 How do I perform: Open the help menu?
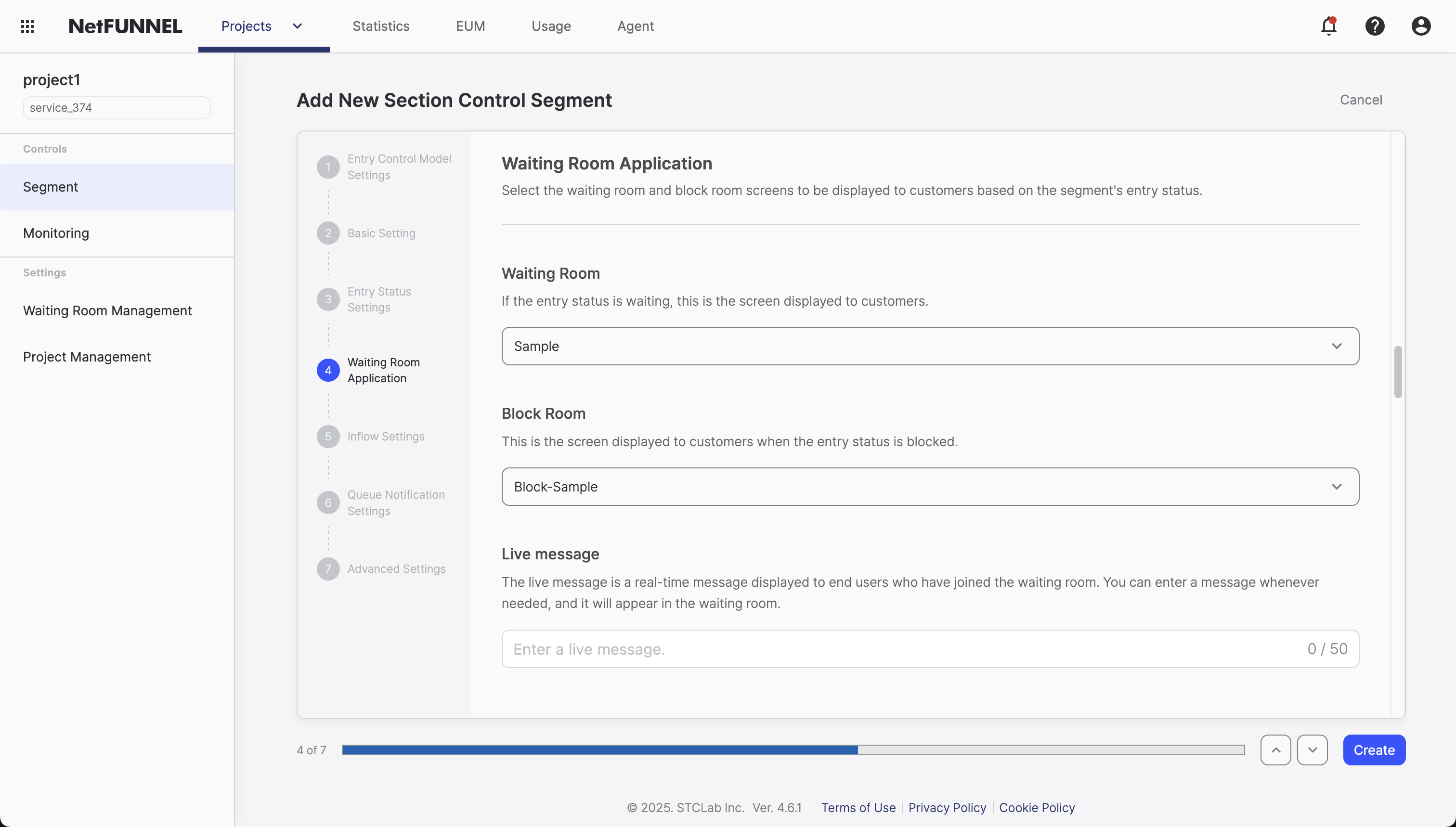tap(1375, 26)
